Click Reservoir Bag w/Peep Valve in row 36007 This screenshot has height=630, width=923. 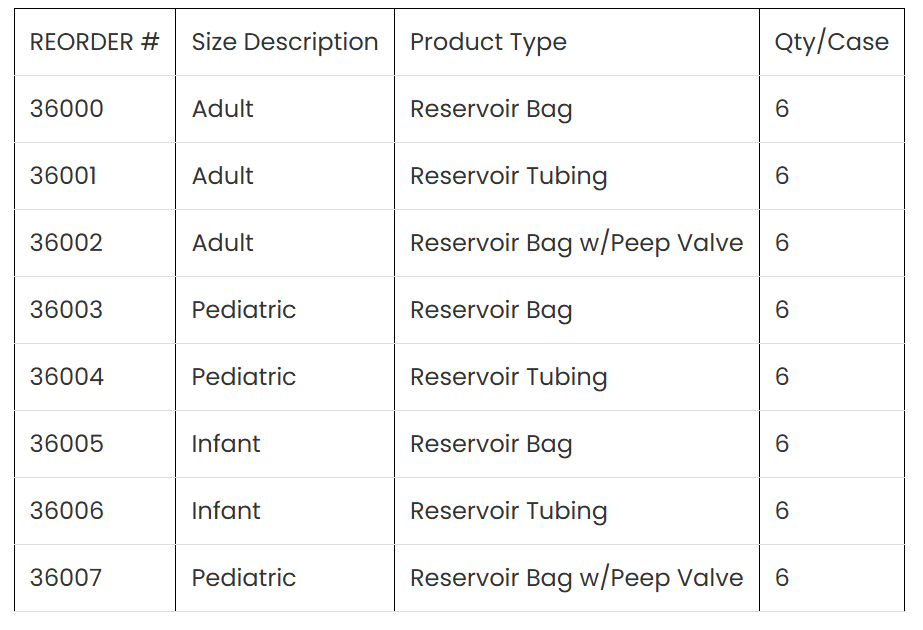click(576, 578)
